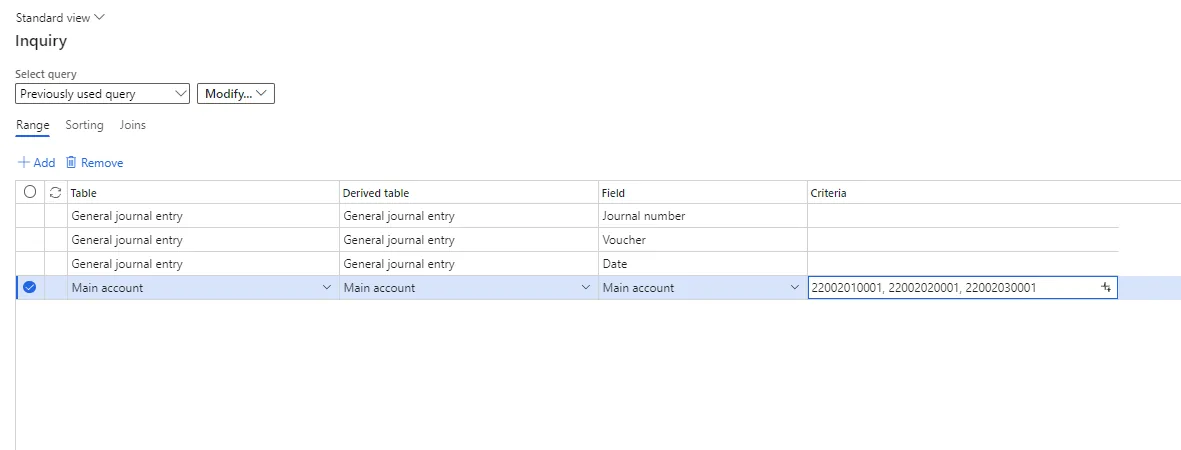Click Table cell in Journal number row
Image resolution: width=1181 pixels, height=450 pixels.
coord(203,216)
